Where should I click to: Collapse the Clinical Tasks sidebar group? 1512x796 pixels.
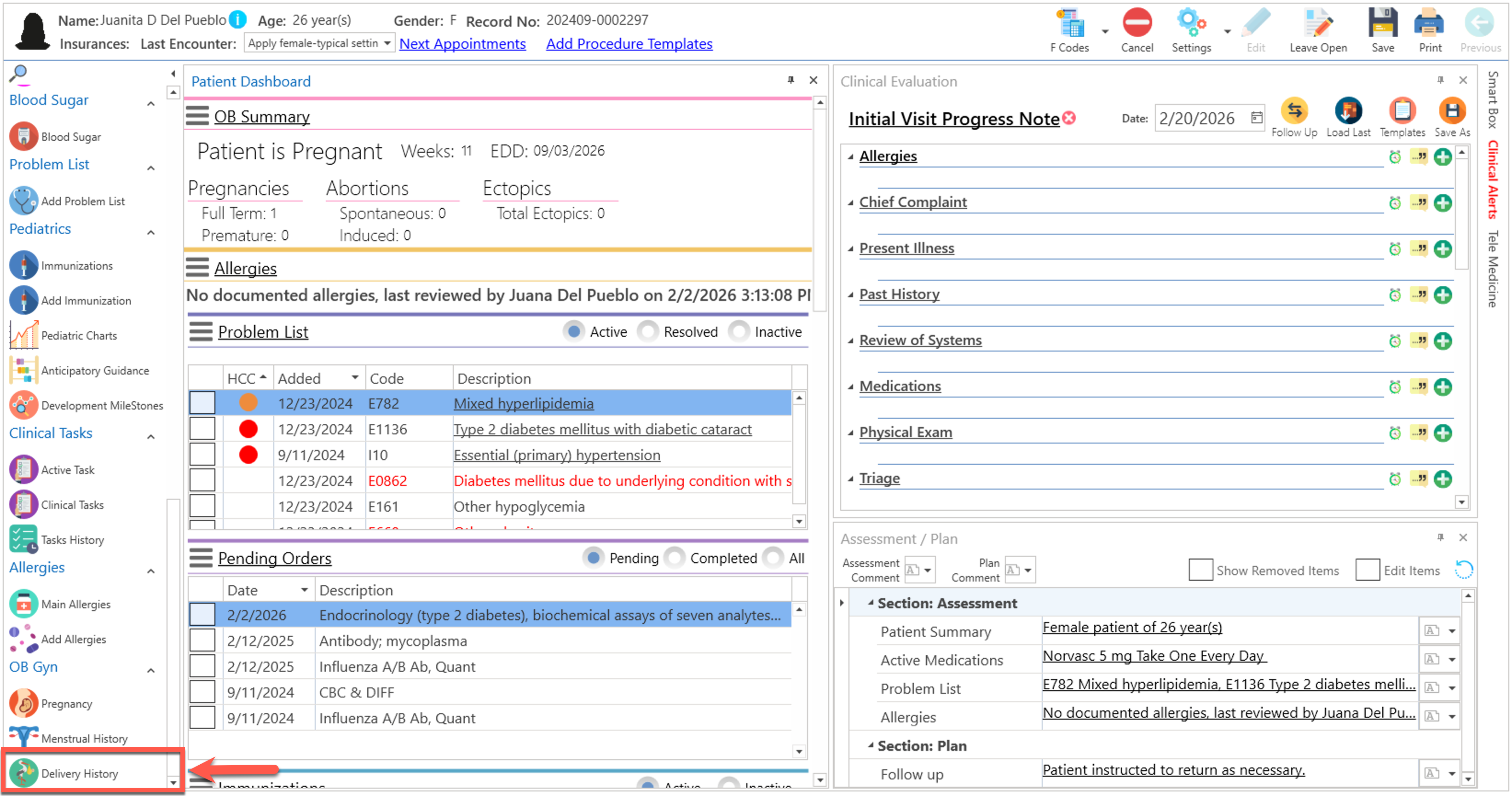click(x=151, y=437)
